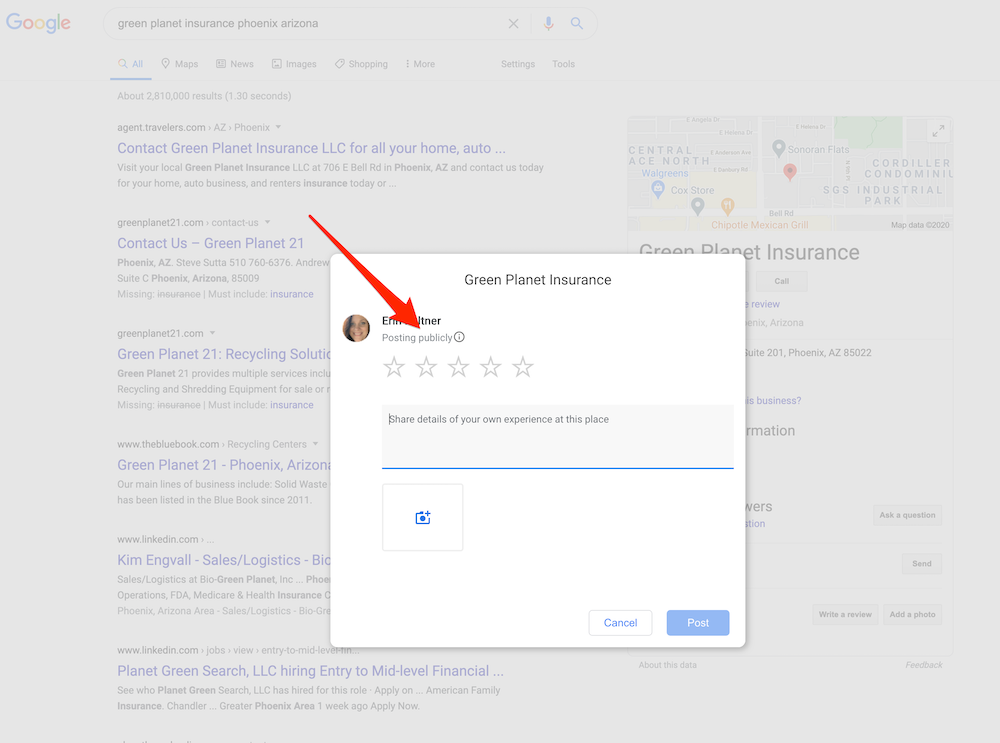The width and height of the screenshot is (1000, 743).
Task: Click the Send button in knowledge panel
Action: (922, 563)
